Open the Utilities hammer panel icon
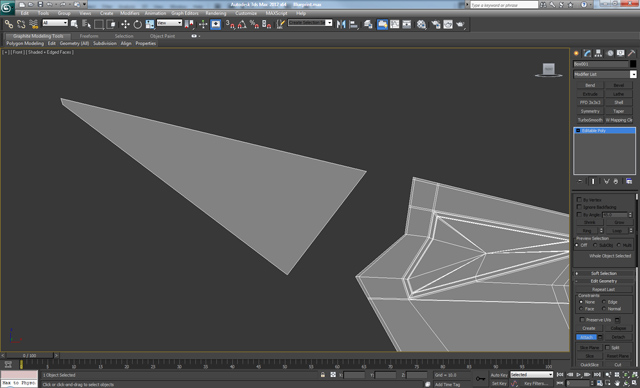The width and height of the screenshot is (640, 388). pyautogui.click(x=631, y=53)
